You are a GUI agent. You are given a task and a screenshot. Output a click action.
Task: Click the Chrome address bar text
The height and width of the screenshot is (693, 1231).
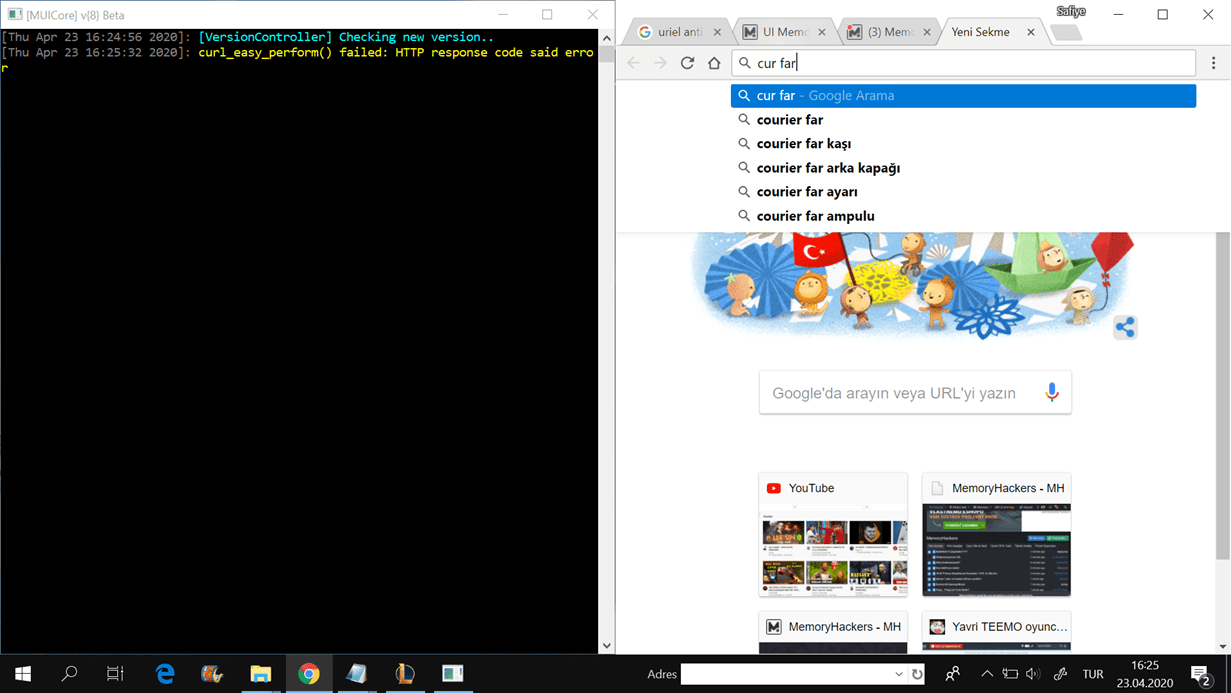[777, 63]
